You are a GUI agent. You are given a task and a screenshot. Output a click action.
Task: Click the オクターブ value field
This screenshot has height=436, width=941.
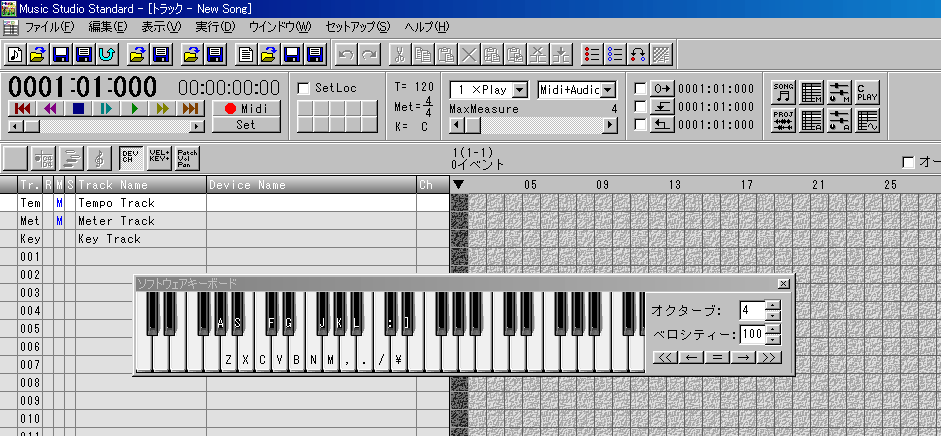753,311
